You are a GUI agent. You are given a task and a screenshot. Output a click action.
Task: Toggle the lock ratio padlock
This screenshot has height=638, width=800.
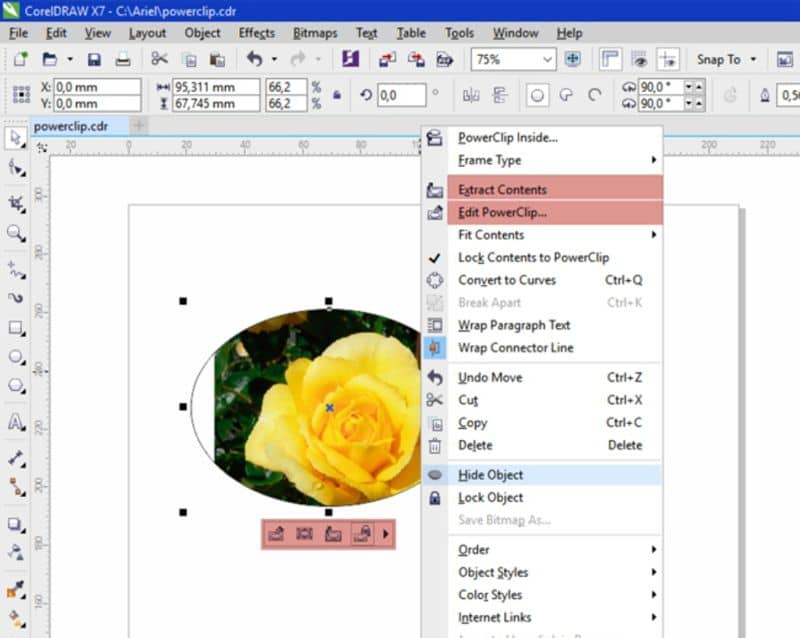point(337,95)
